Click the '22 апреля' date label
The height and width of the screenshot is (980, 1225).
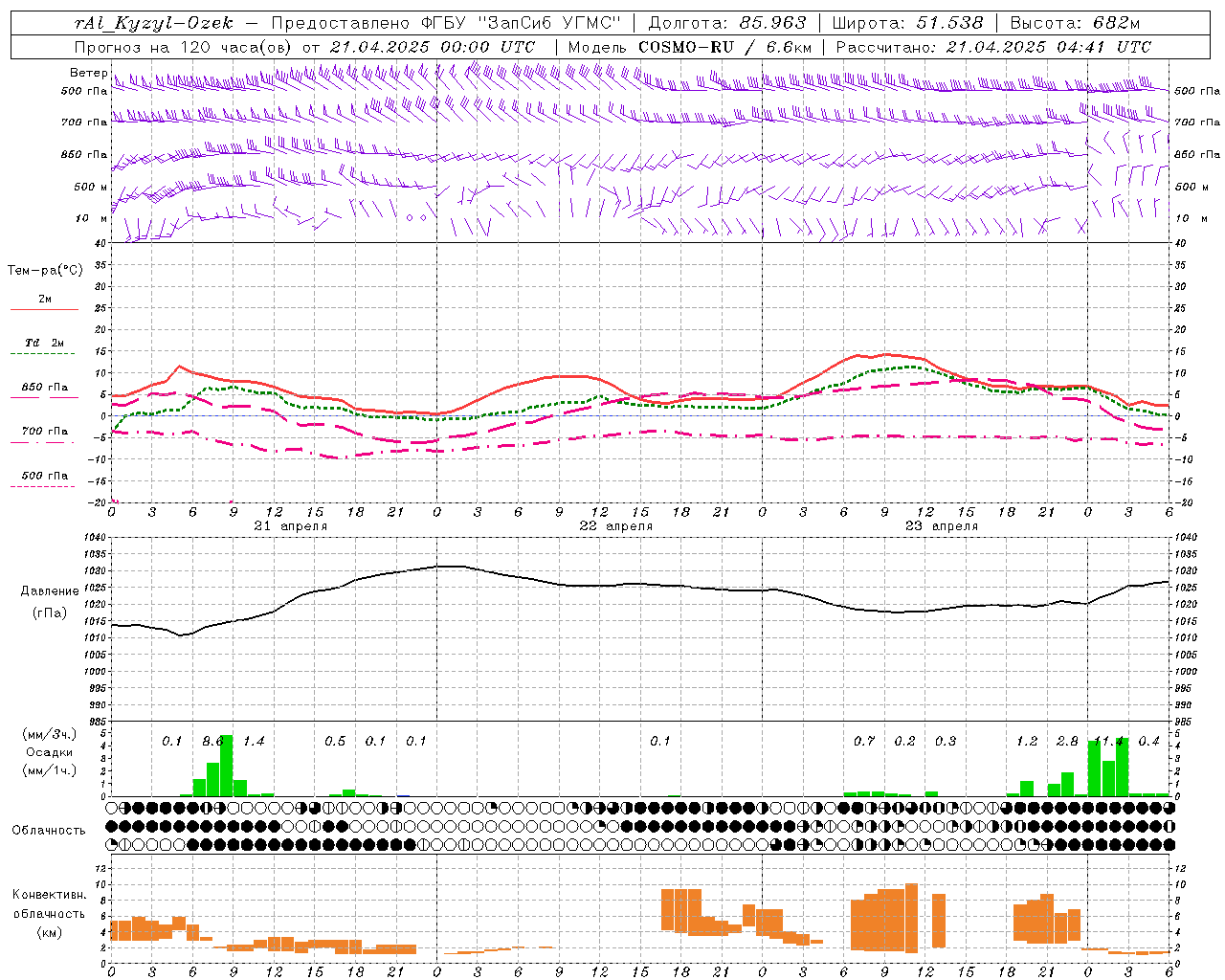615,525
